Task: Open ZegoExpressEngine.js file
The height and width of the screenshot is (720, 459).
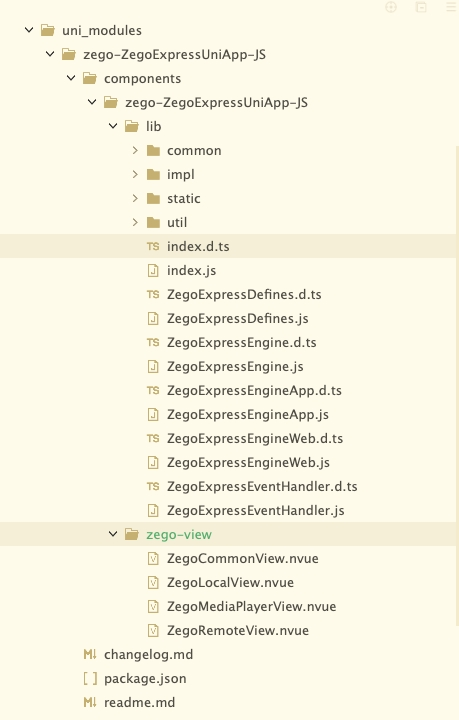Action: pos(235,366)
